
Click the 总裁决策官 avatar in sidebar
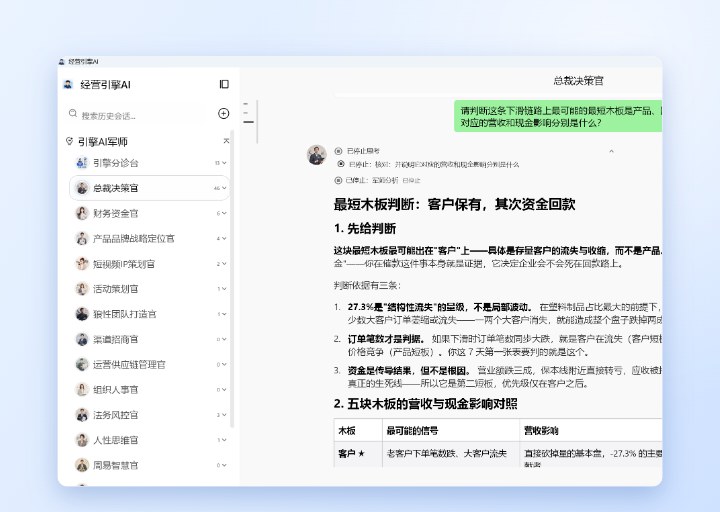click(82, 188)
